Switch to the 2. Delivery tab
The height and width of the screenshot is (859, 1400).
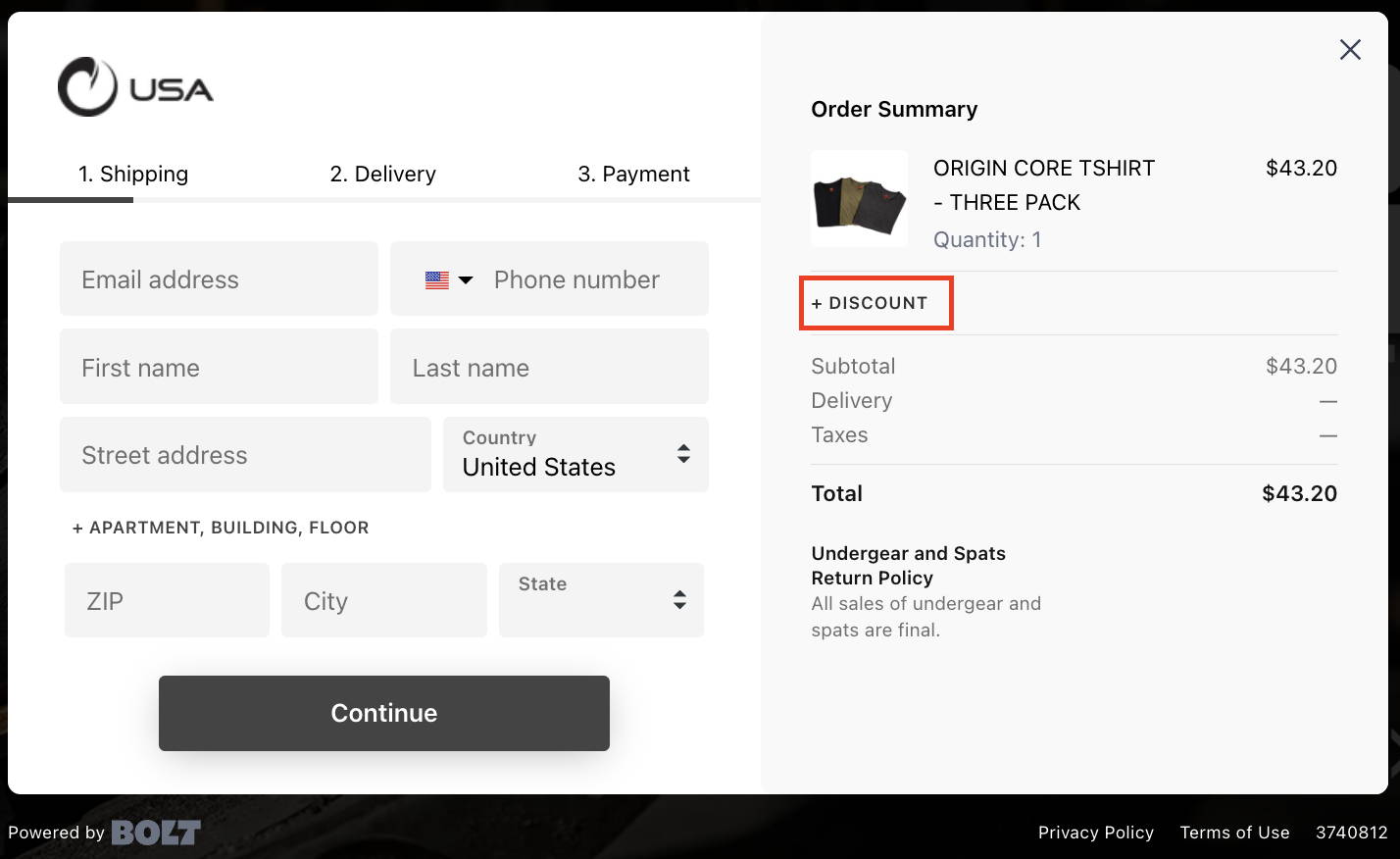tap(383, 175)
